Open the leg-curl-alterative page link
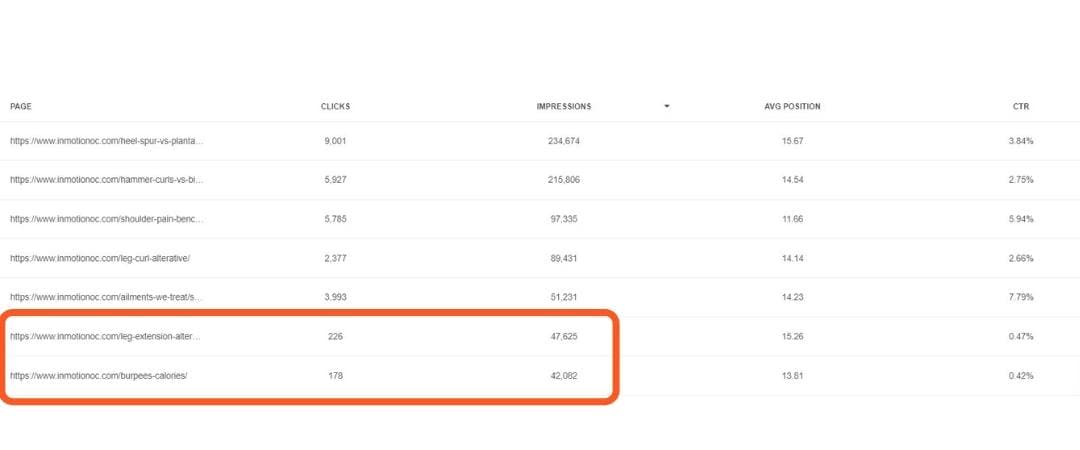Image resolution: width=1080 pixels, height=450 pixels. (x=100, y=258)
